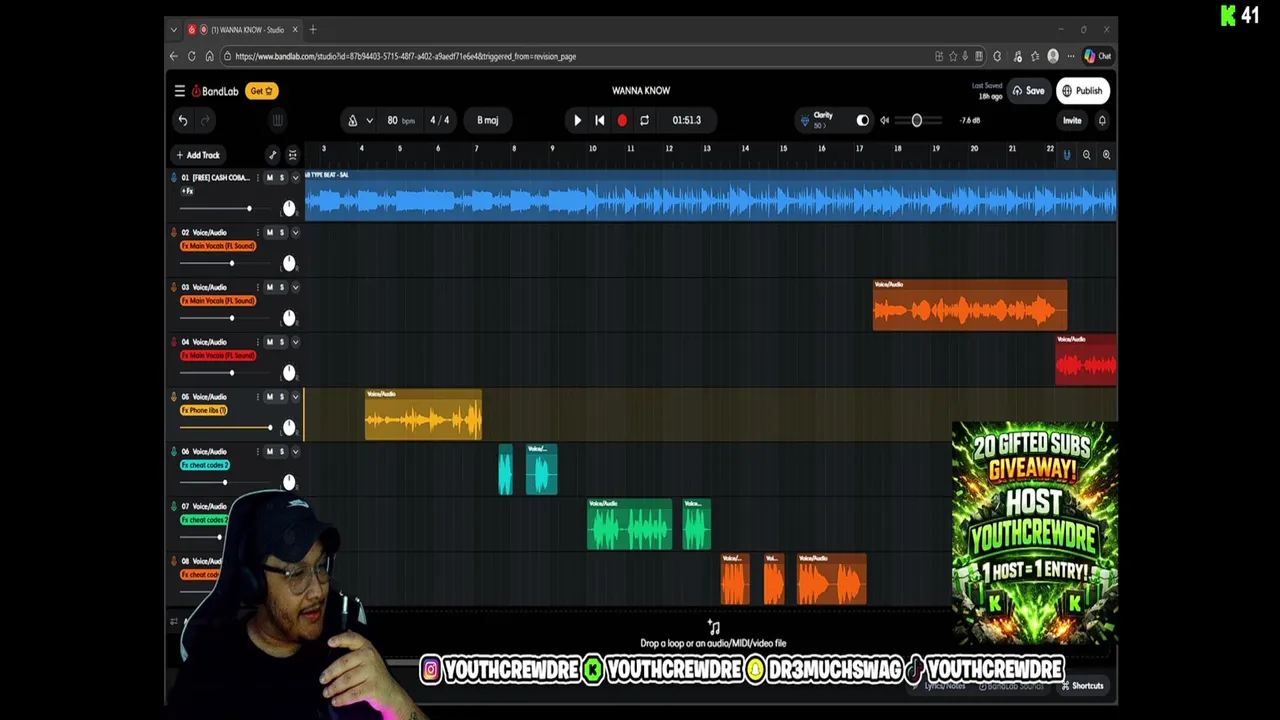Screen dimensions: 1280x720
Task: Click the BandLab logo
Action: 215,91
